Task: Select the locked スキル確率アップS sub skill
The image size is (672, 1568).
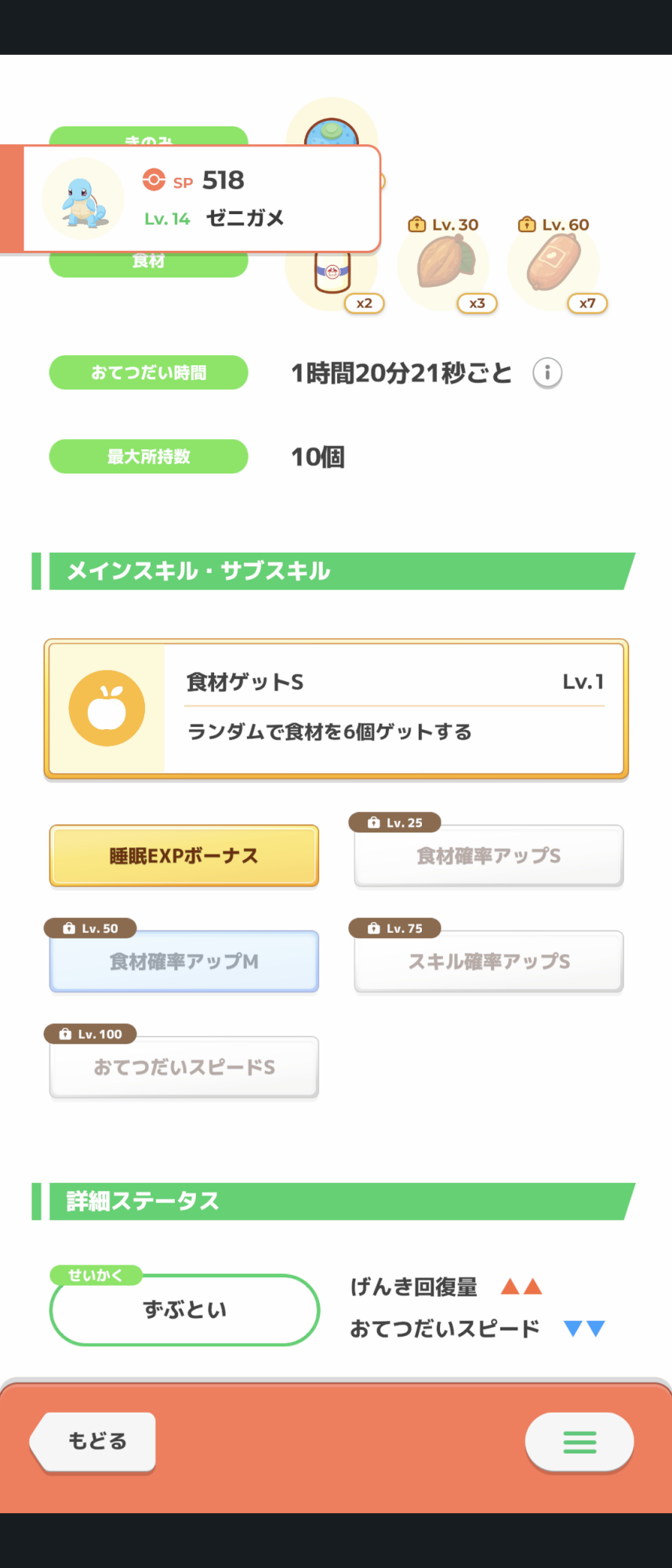Action: click(x=489, y=962)
